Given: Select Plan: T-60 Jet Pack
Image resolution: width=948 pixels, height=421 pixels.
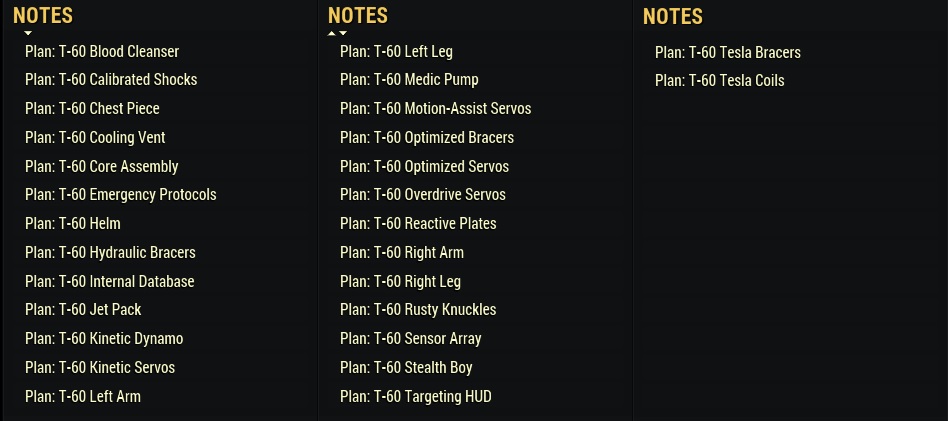Looking at the screenshot, I should [x=83, y=310].
